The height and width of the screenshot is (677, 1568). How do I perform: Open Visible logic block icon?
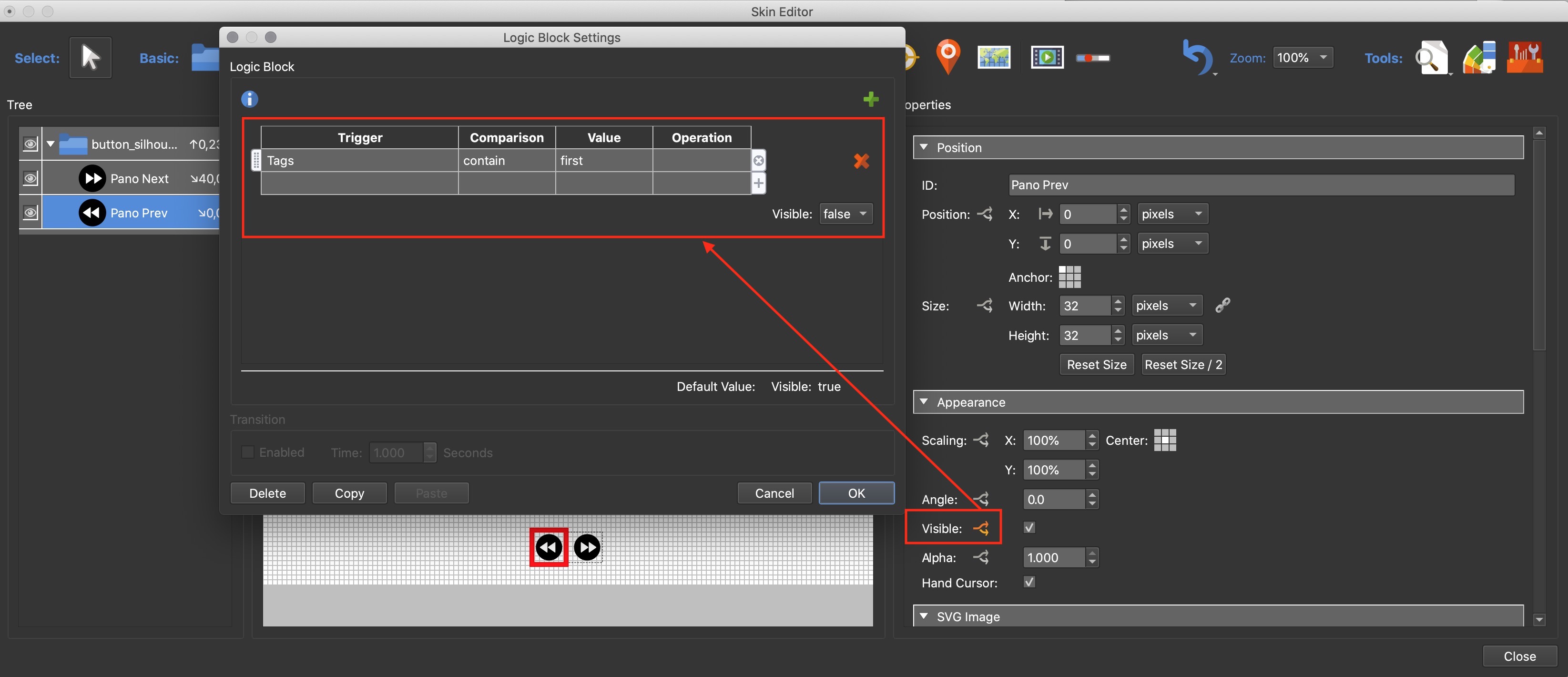click(x=981, y=528)
